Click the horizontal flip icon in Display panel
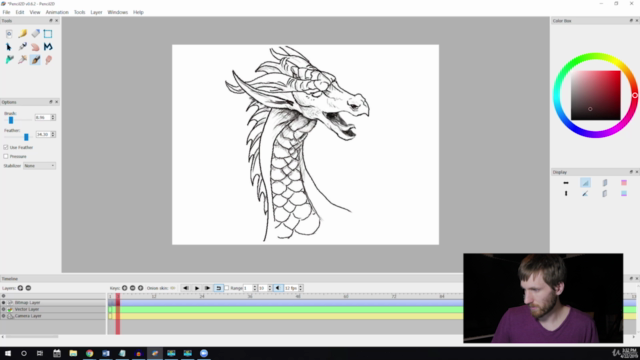Screen dimensions: 640x360 click(566, 183)
